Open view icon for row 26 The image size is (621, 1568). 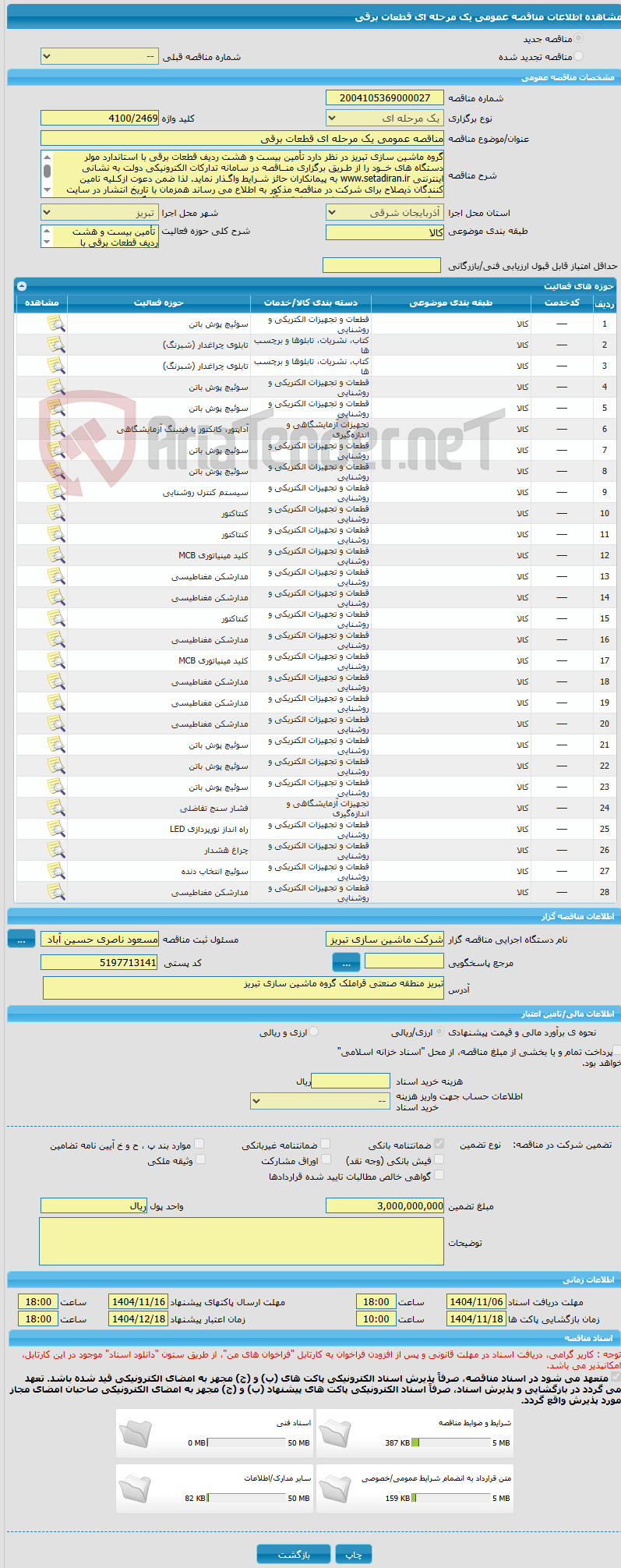coord(56,850)
